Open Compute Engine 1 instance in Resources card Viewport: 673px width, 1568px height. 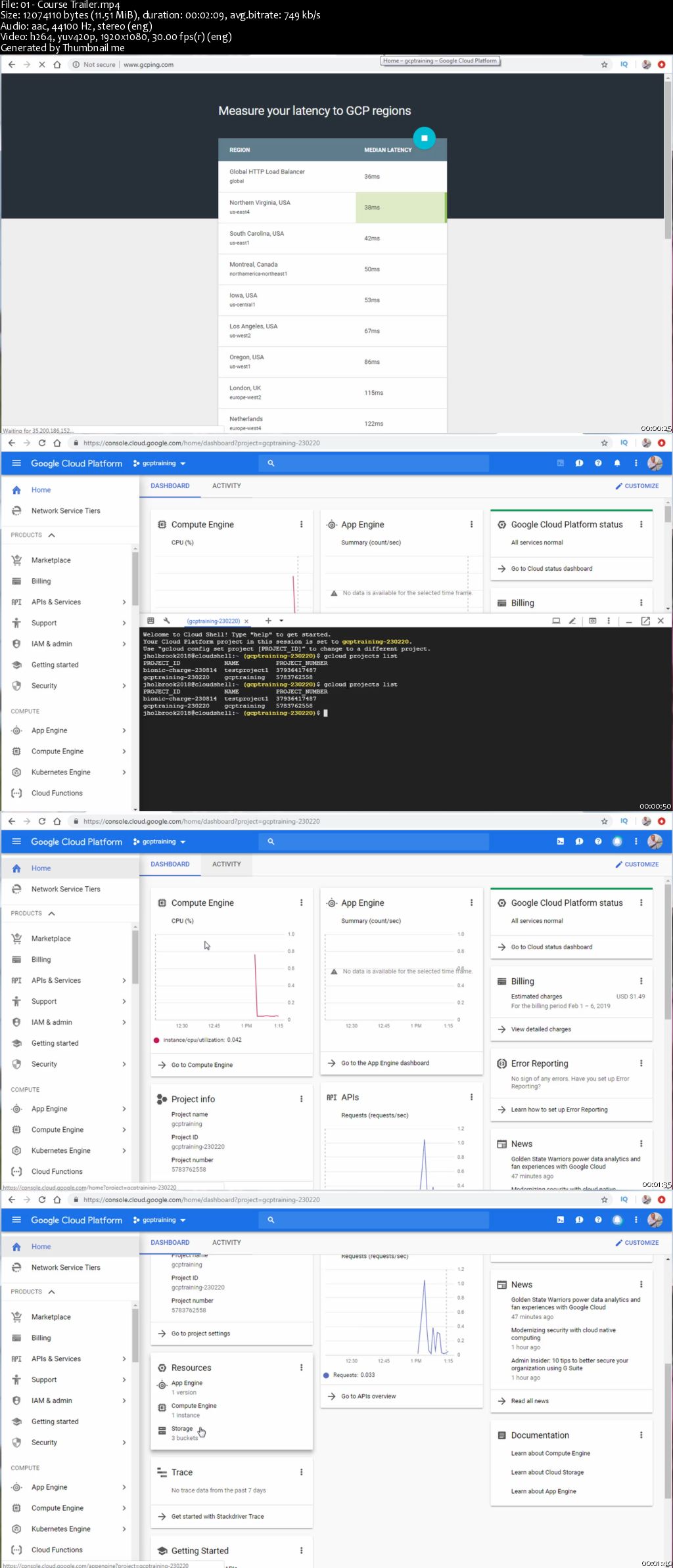click(194, 1410)
